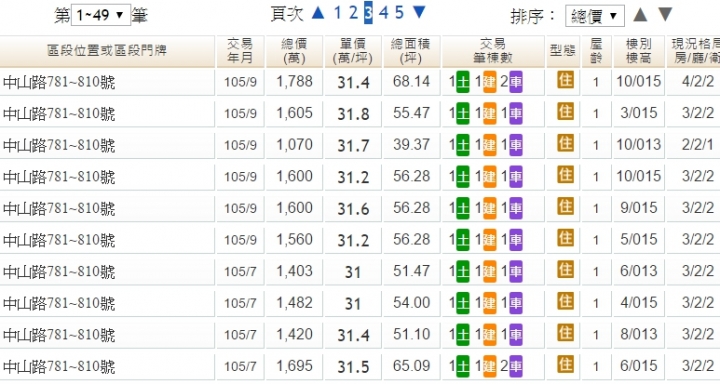
Task: Click purple parking icon in 1,420 row
Action: pos(516,335)
